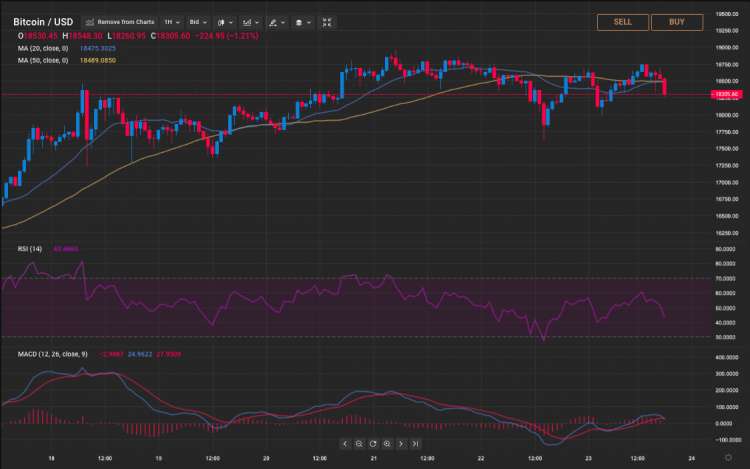Open the chart layers dropdown
750x469 pixels.
(x=303, y=22)
